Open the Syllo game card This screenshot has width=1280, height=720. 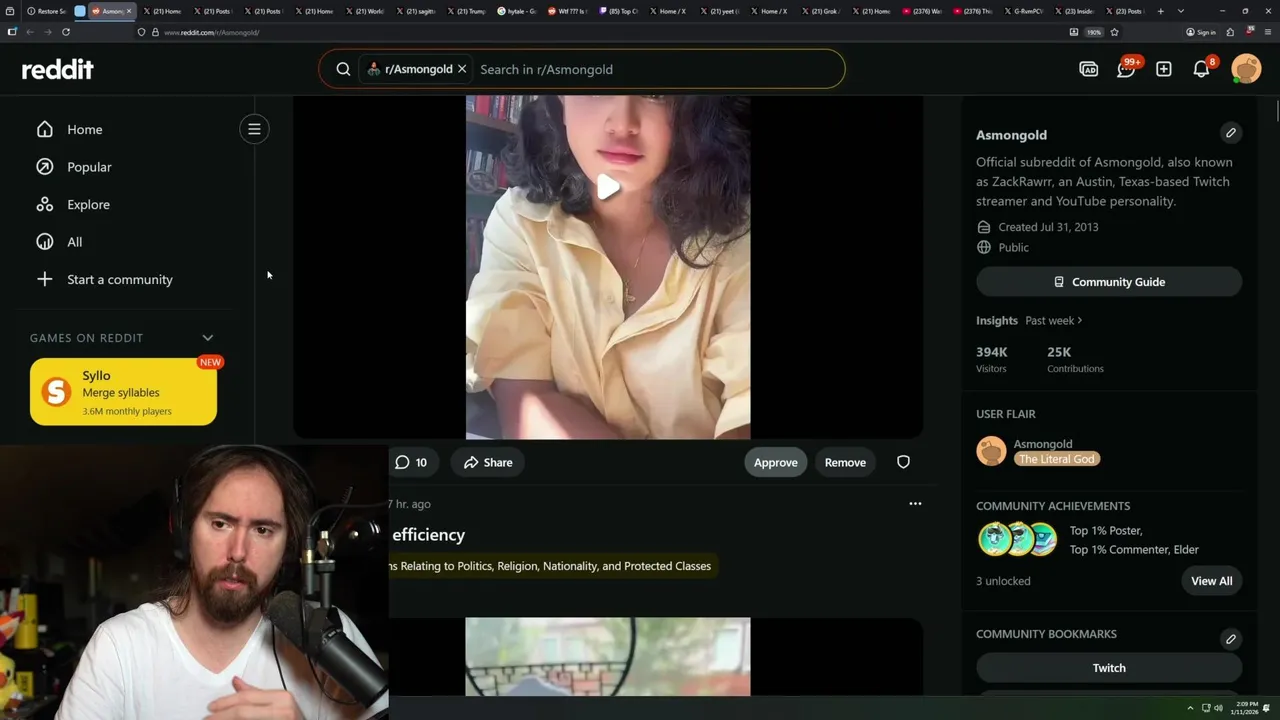pos(123,392)
